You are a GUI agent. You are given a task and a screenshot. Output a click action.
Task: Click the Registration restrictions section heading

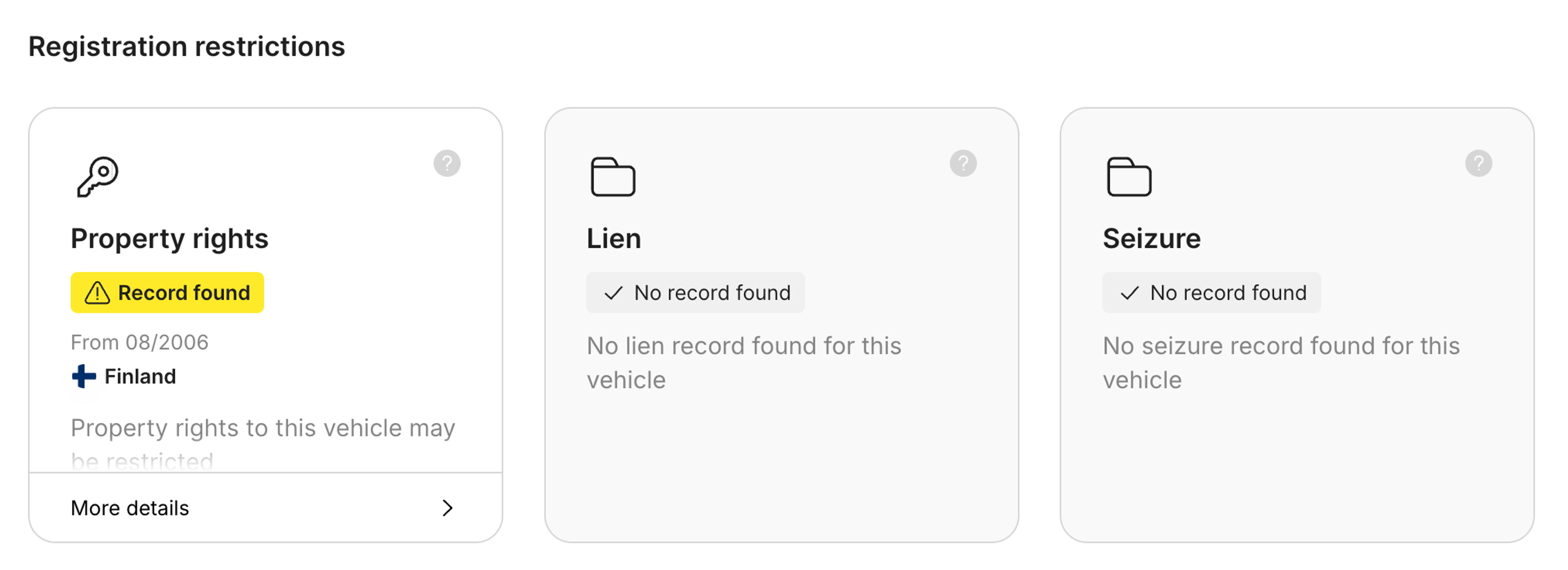187,47
